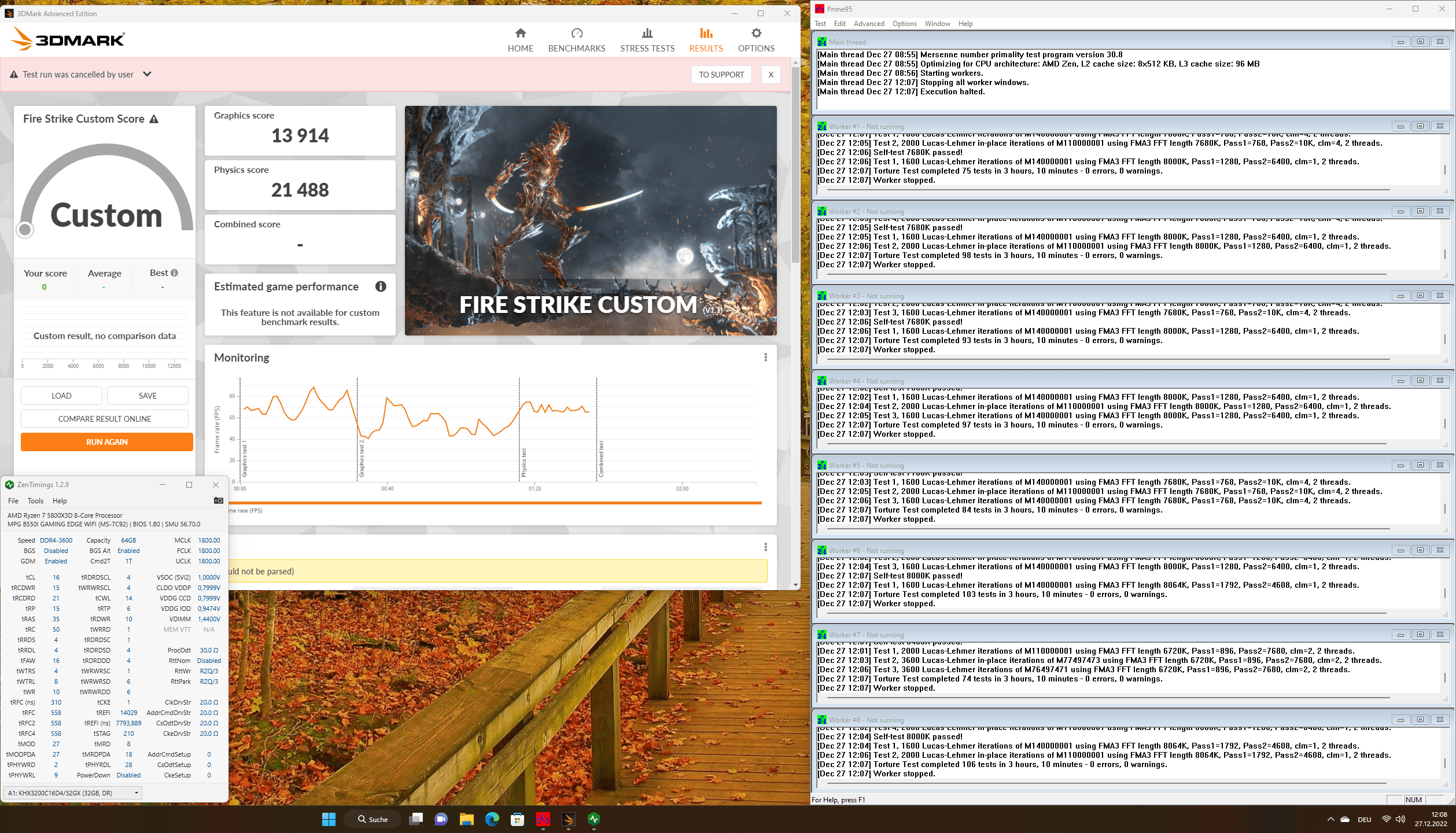Open the 3DMark Benchmarks tab
This screenshot has width=1456, height=833.
click(x=577, y=40)
